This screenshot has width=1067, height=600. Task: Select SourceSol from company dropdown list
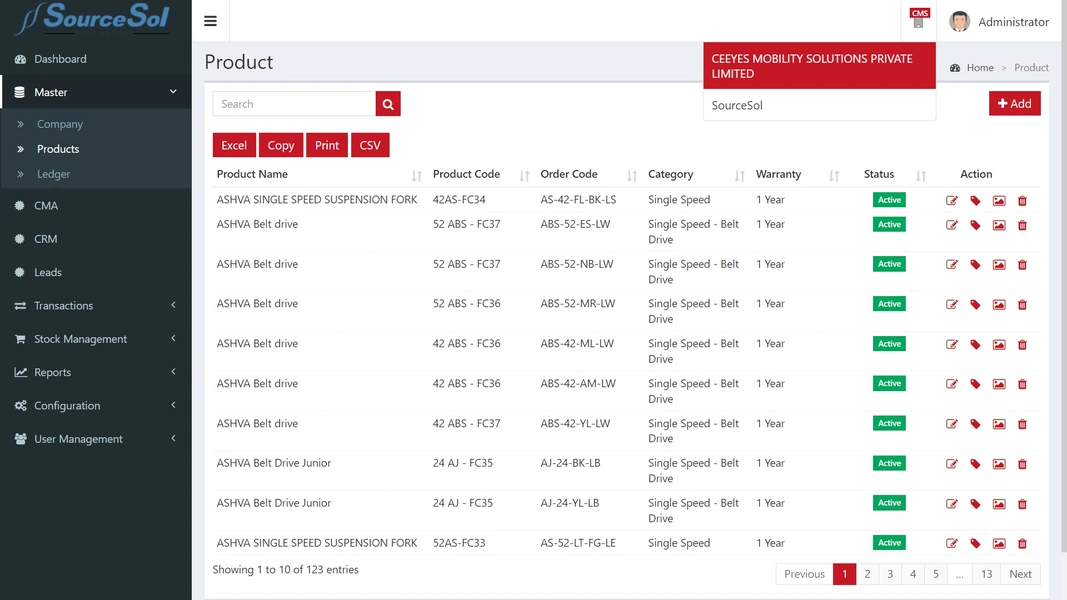pyautogui.click(x=737, y=105)
